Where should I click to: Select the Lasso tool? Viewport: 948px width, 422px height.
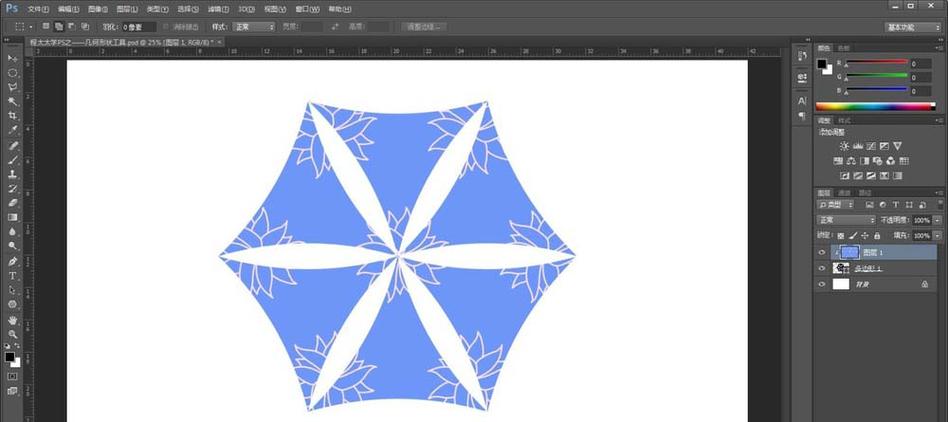point(13,87)
